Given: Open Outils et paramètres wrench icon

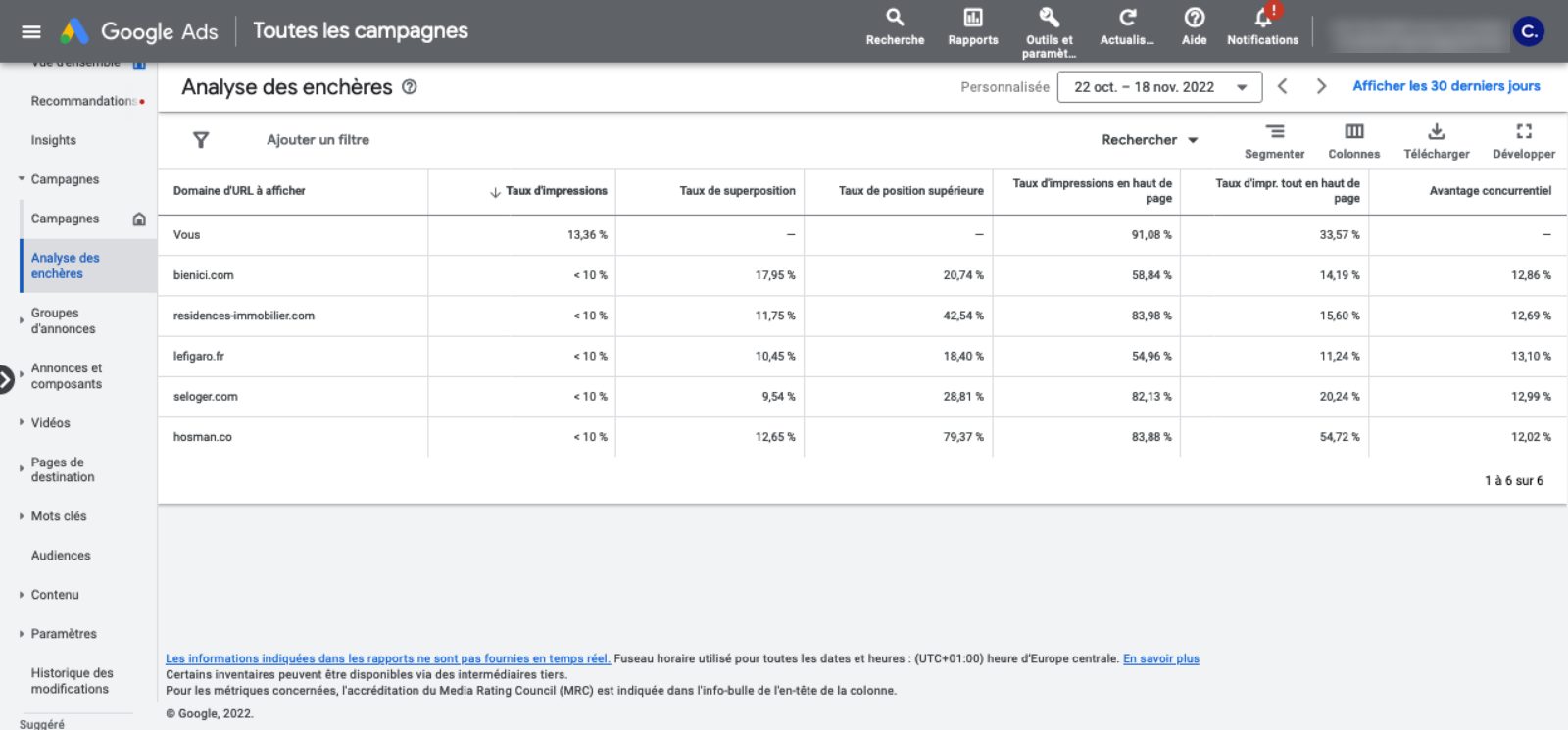Looking at the screenshot, I should point(1049,19).
